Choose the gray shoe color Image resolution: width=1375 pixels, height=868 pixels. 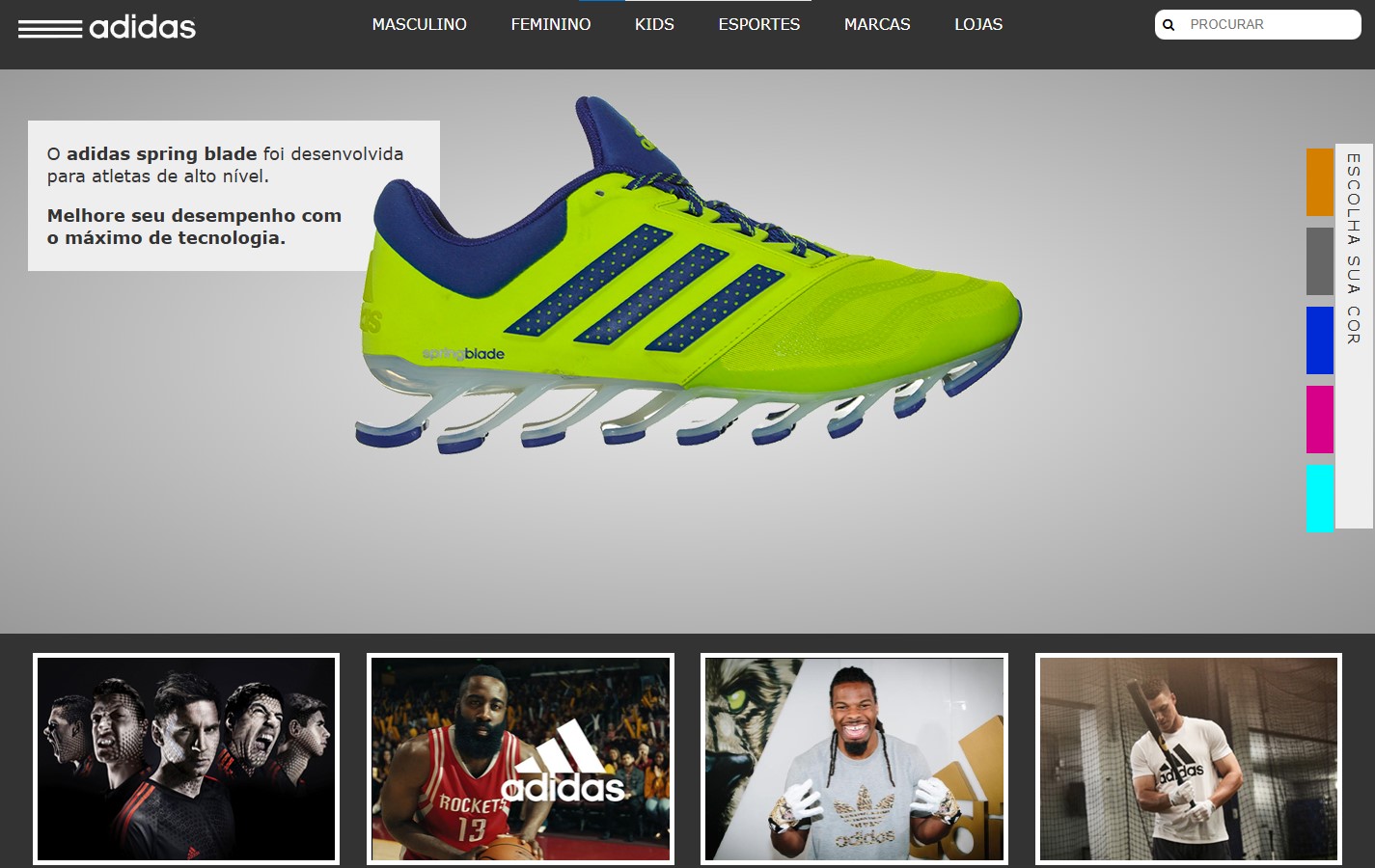tap(1319, 261)
